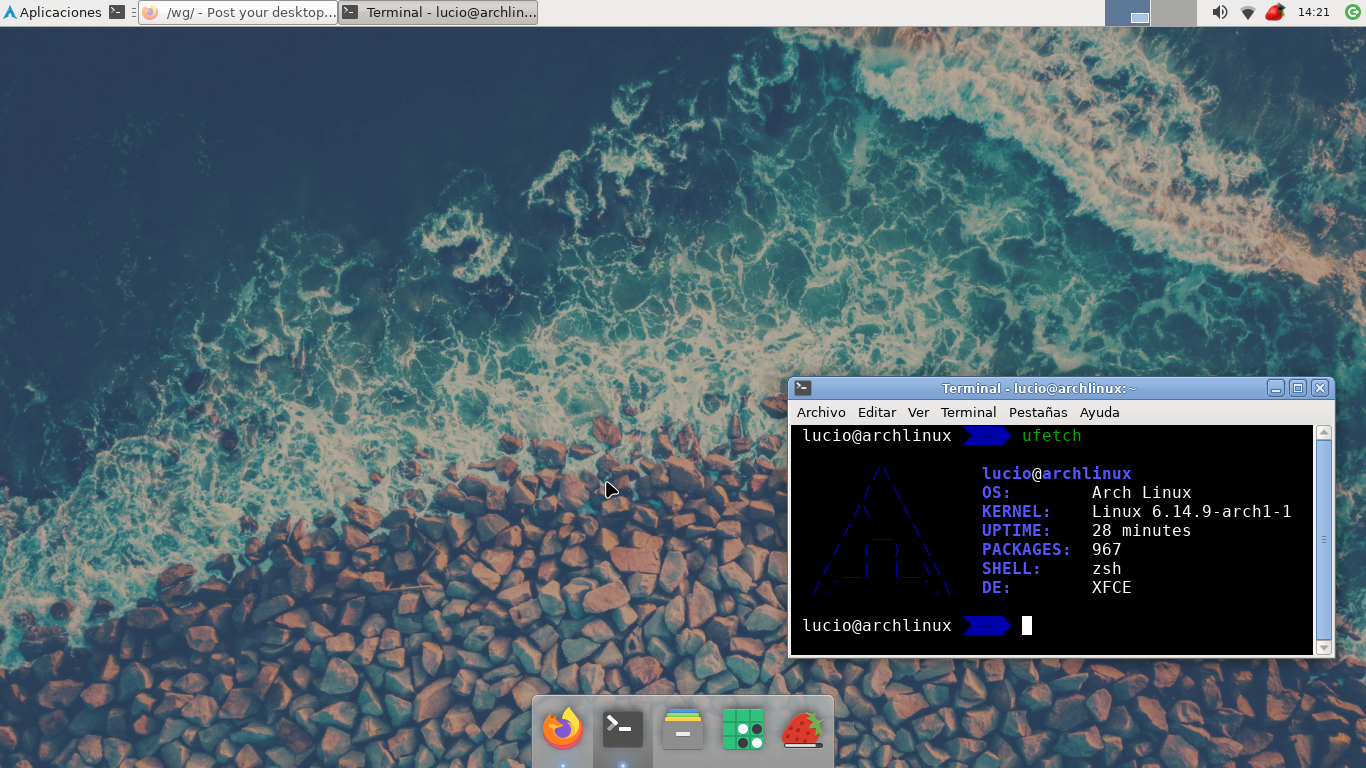Screen dimensions: 1366x768
Task: Open the Ver menu in Terminal
Action: [x=918, y=412]
